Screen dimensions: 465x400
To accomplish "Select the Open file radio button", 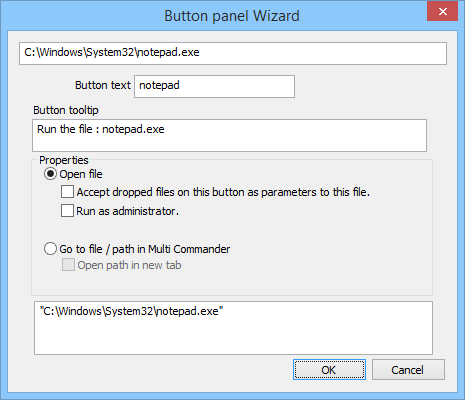I will (50, 174).
